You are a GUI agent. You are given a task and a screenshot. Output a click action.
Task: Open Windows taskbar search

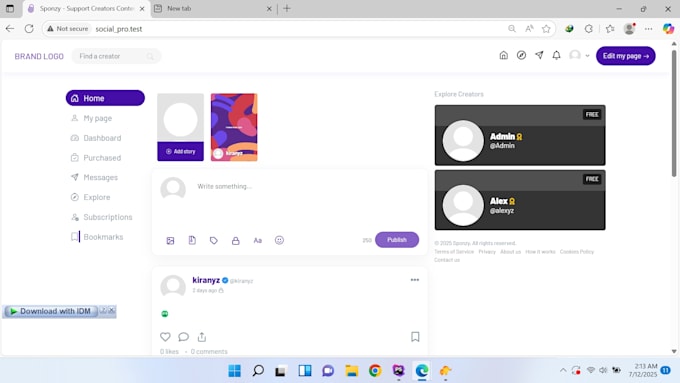point(258,371)
